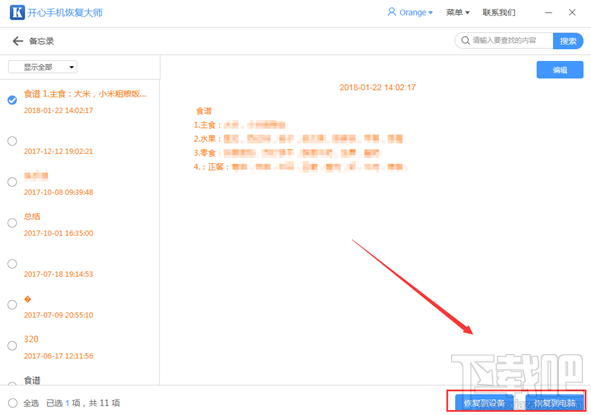Click 恢复到设备 restore to device button
This screenshot has width=591, height=415.
[484, 403]
